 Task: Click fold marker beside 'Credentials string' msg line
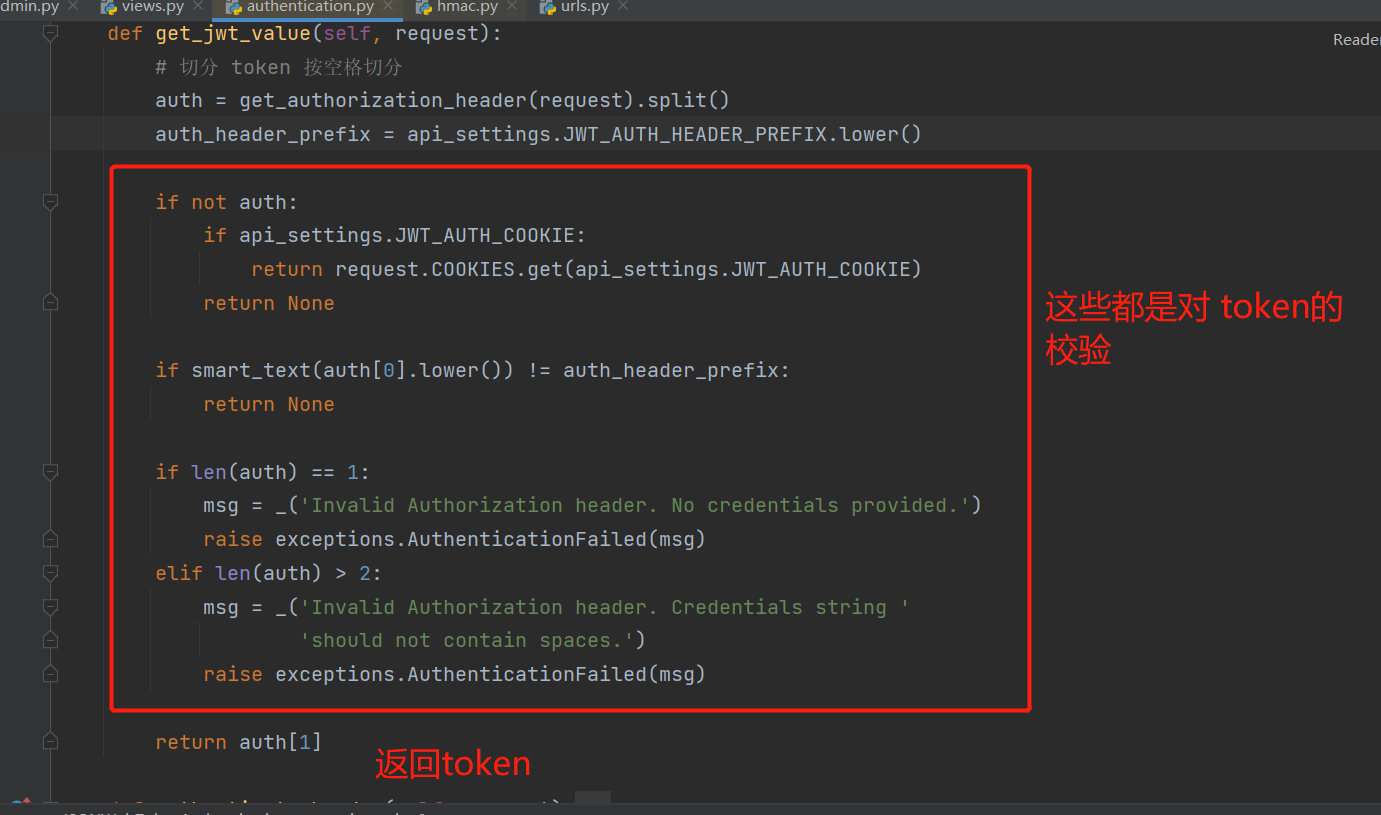coord(50,607)
